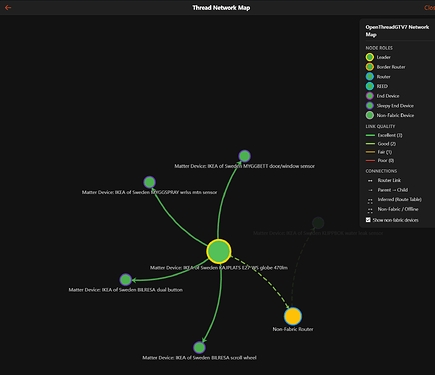Click the Non-Fabric / Offline symbol

(x=370, y=211)
